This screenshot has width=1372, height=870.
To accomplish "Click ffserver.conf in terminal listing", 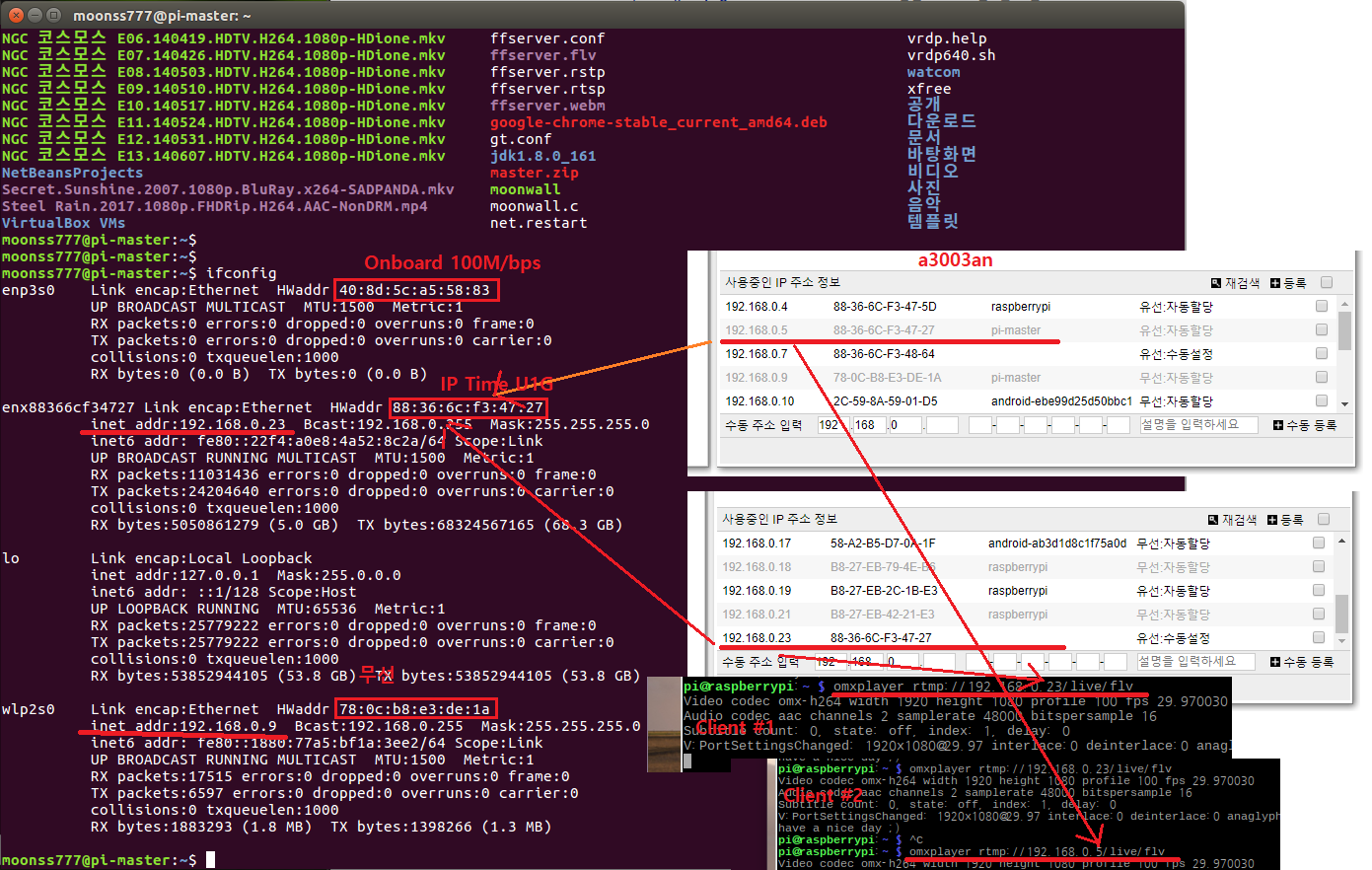I will click(x=547, y=38).
